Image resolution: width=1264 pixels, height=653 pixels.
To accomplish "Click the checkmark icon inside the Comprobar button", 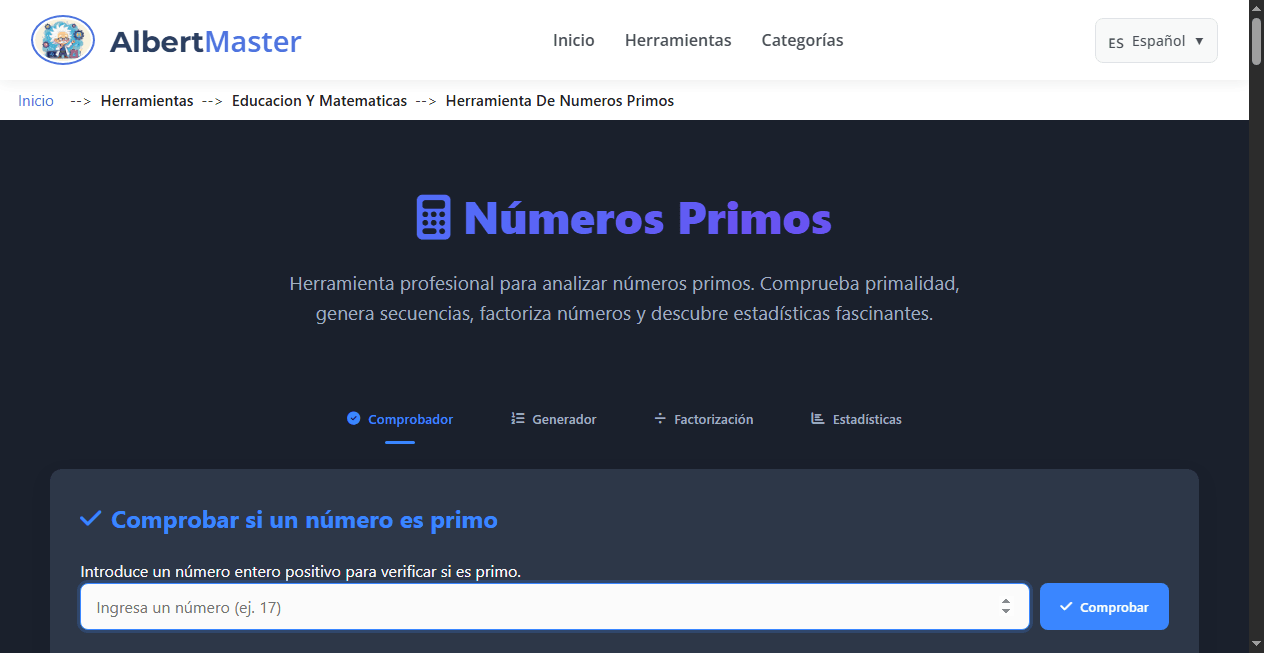I will coord(1065,606).
